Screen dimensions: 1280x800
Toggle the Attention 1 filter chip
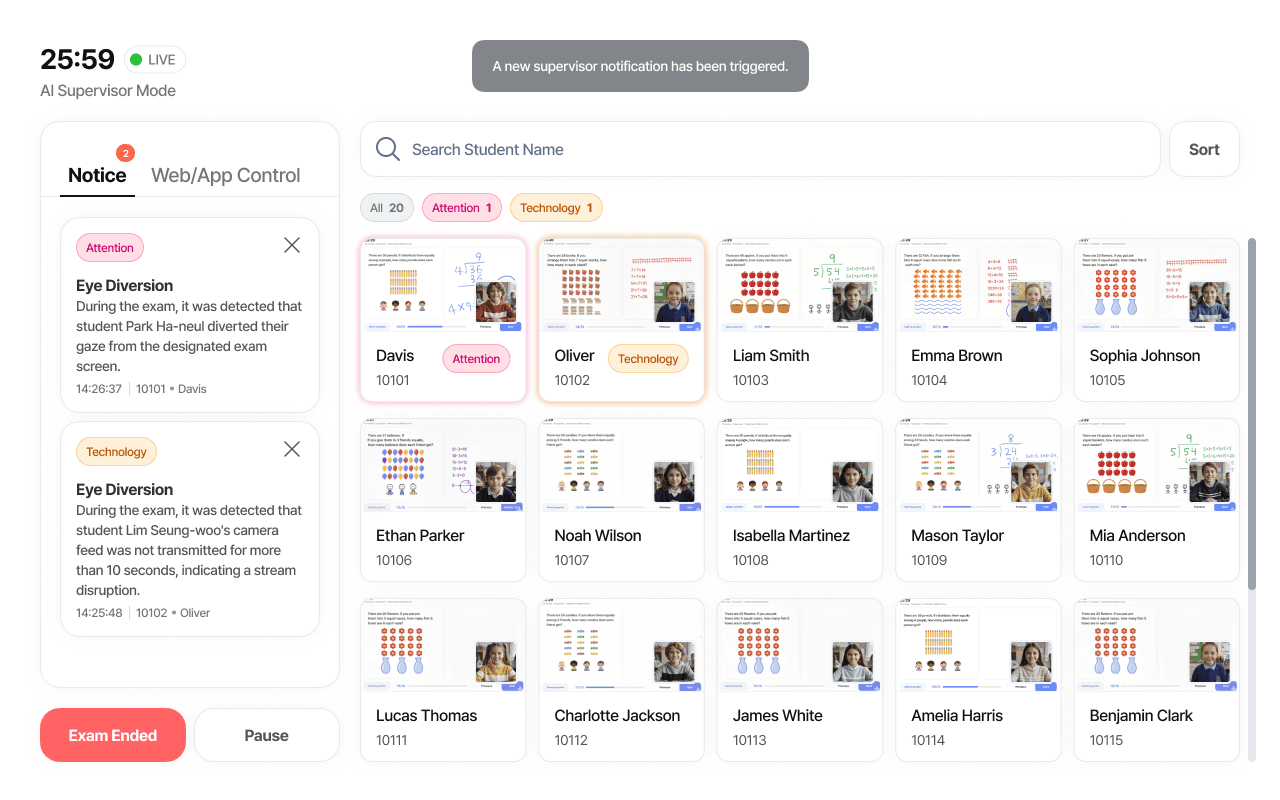(461, 208)
